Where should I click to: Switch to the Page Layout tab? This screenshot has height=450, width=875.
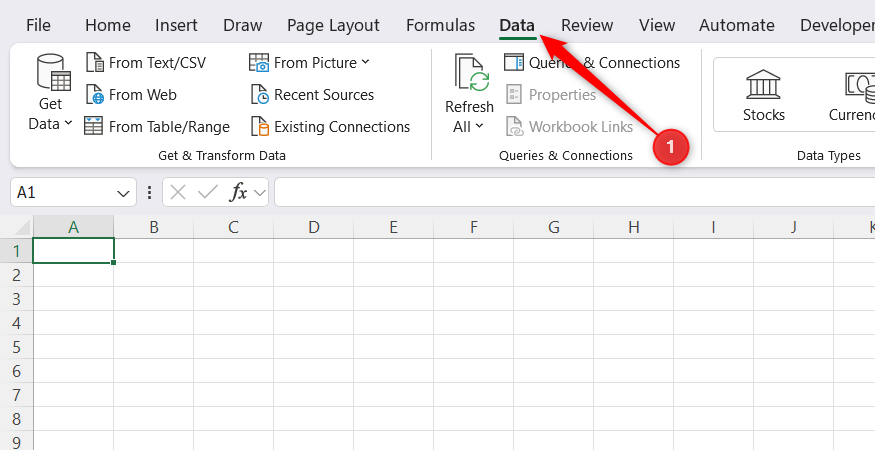click(x=333, y=25)
